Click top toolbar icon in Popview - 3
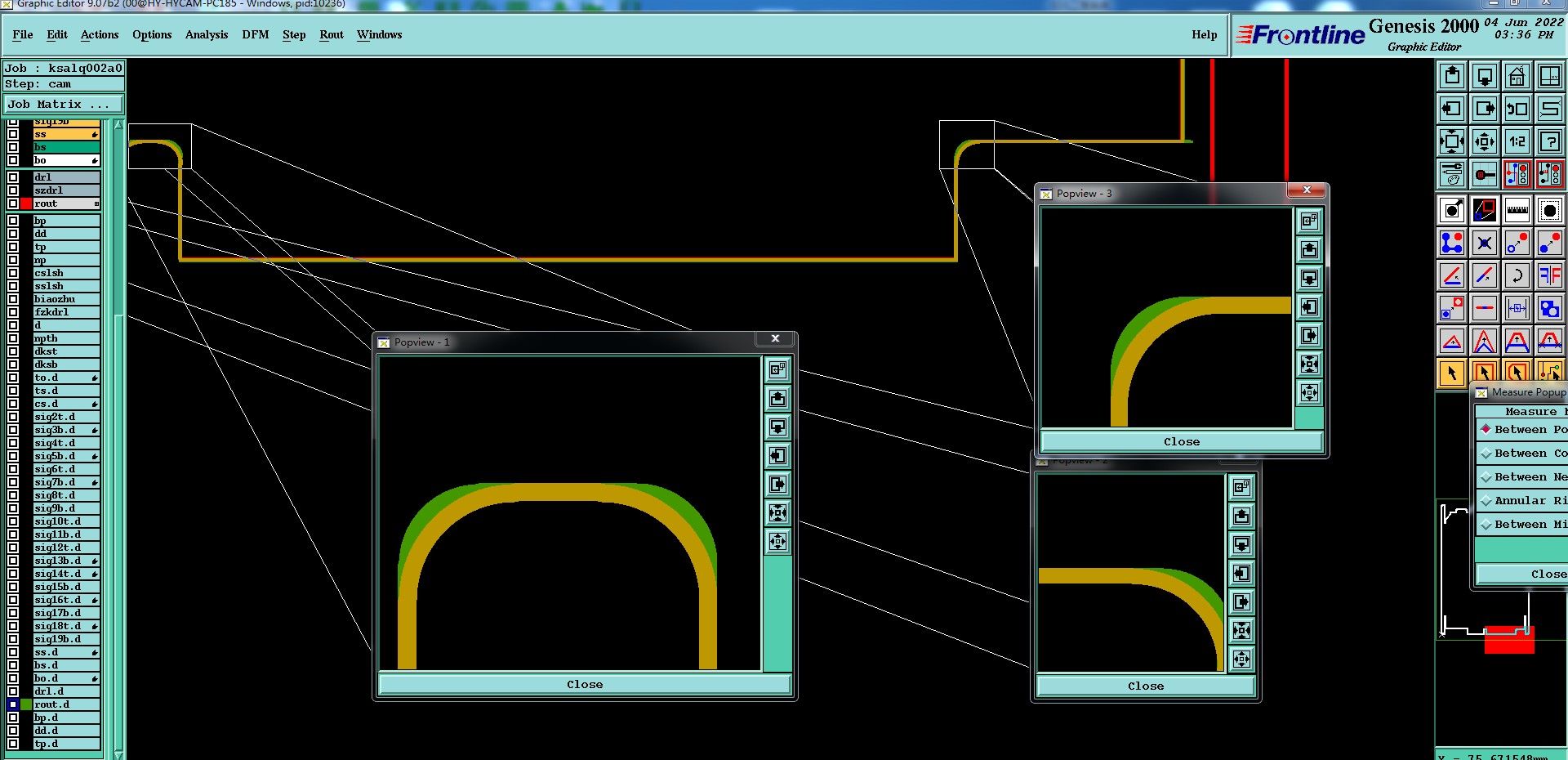Screen dimensions: 1568x760 (1309, 221)
